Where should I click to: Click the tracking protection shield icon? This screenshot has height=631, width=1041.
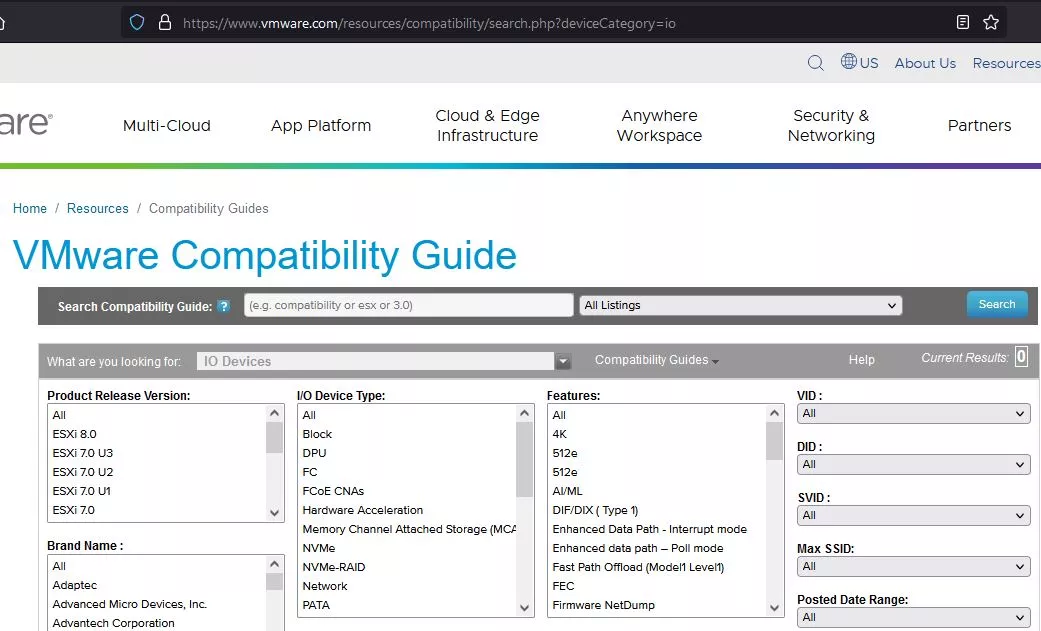pyautogui.click(x=137, y=23)
